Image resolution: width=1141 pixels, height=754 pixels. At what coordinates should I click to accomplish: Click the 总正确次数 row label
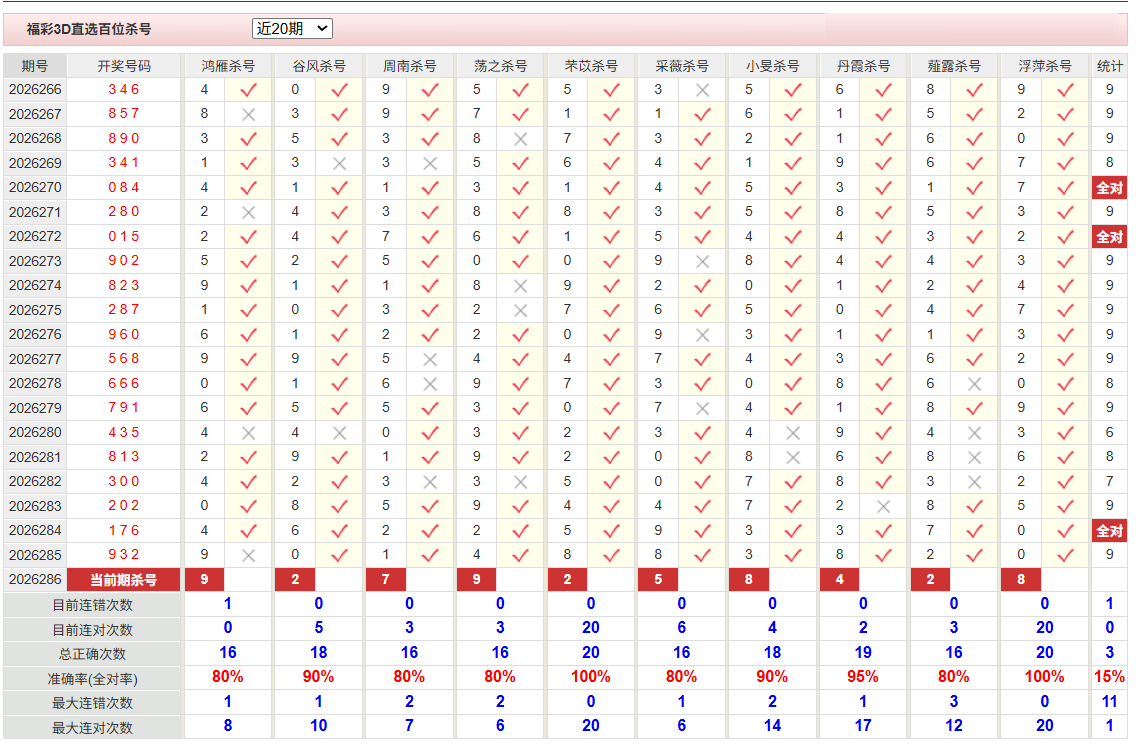(92, 654)
